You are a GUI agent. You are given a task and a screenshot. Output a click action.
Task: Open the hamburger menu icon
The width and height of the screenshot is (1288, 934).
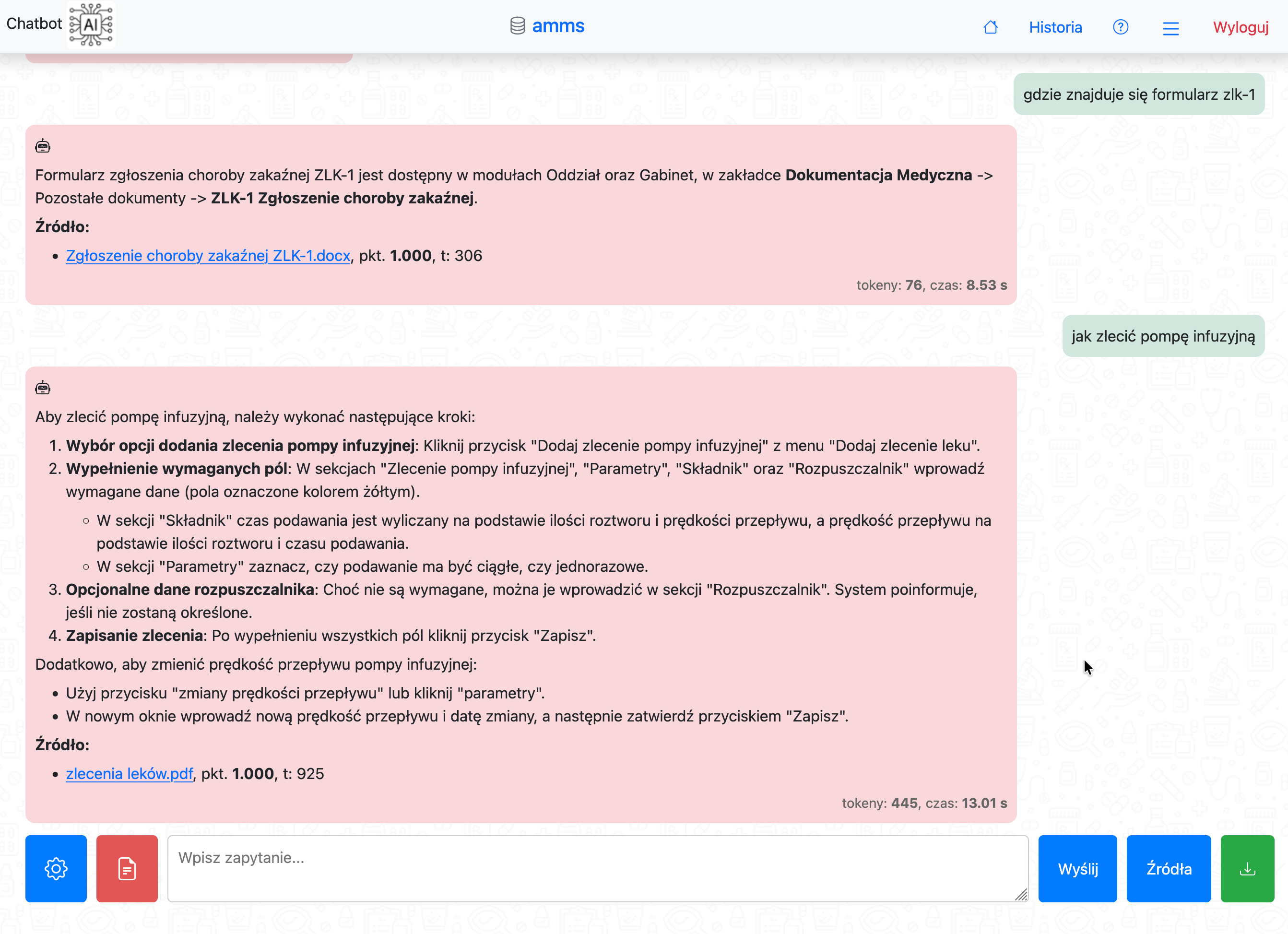(1170, 28)
